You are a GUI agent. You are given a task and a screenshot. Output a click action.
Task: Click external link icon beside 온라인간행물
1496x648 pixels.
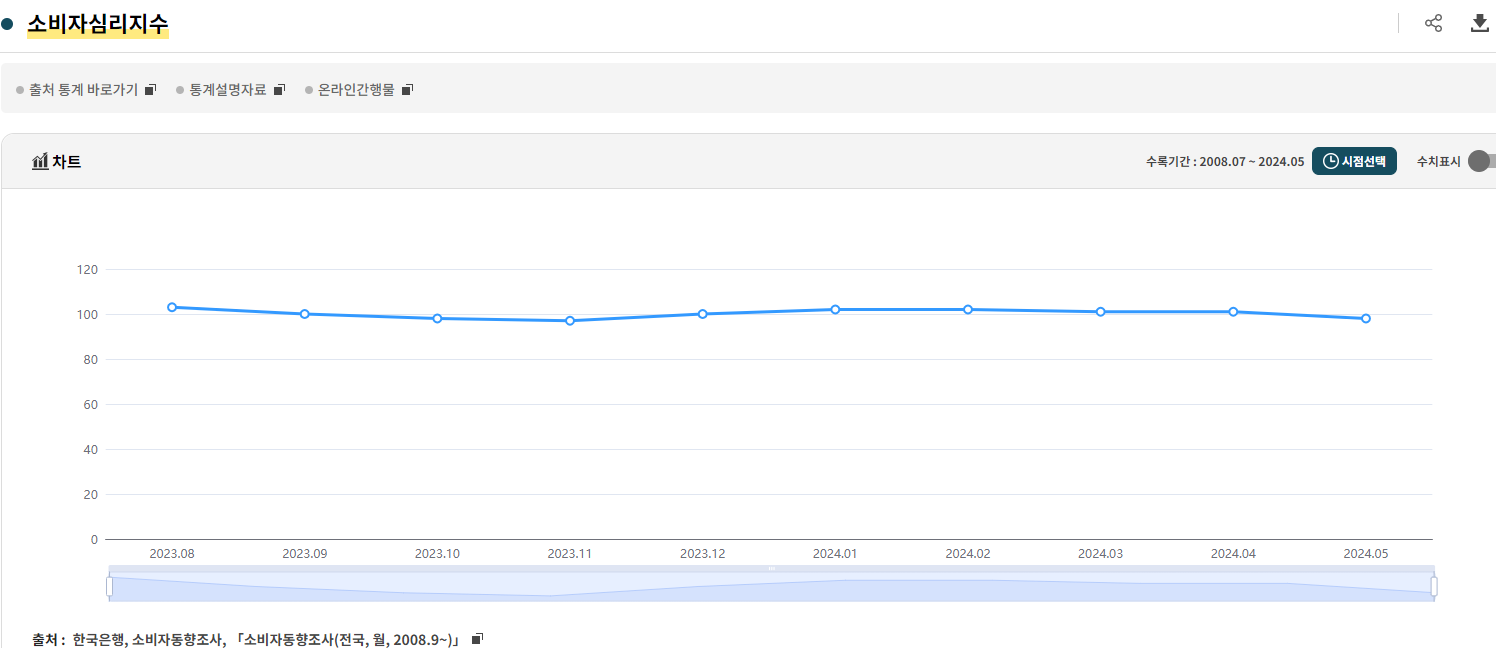(407, 90)
